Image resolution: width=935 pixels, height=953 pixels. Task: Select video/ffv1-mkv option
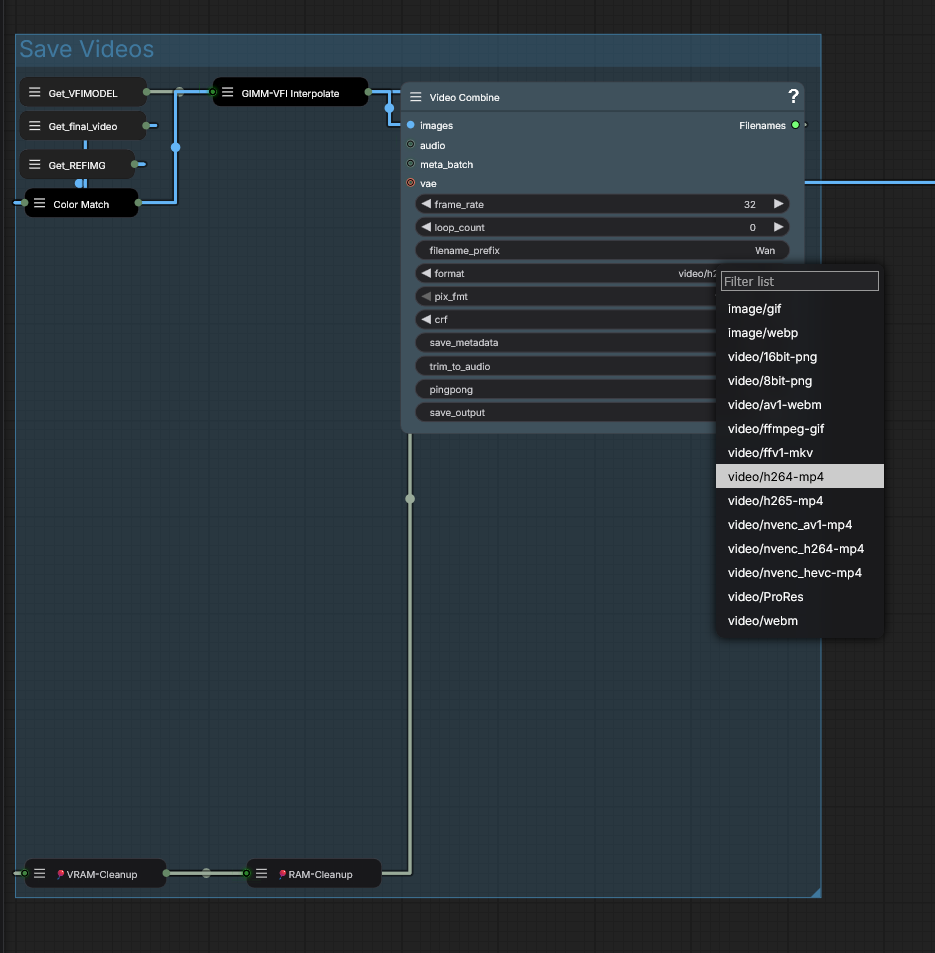pyautogui.click(x=799, y=453)
